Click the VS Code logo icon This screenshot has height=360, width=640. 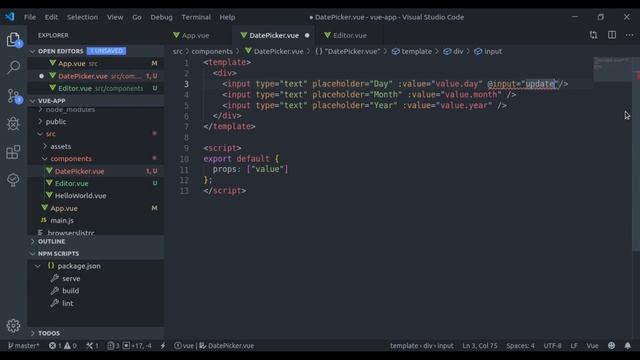coord(10,17)
